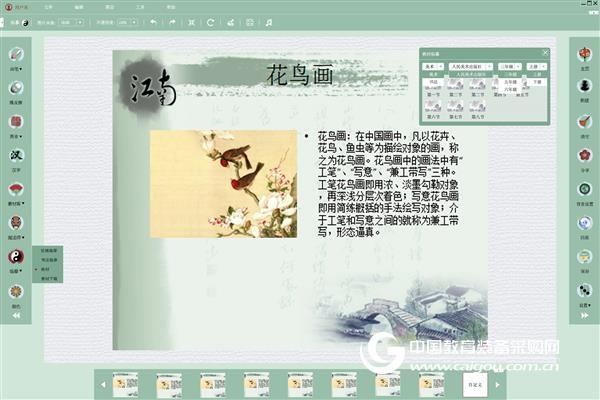
Task: Click the green jade disc icon
Action: pos(584,189)
